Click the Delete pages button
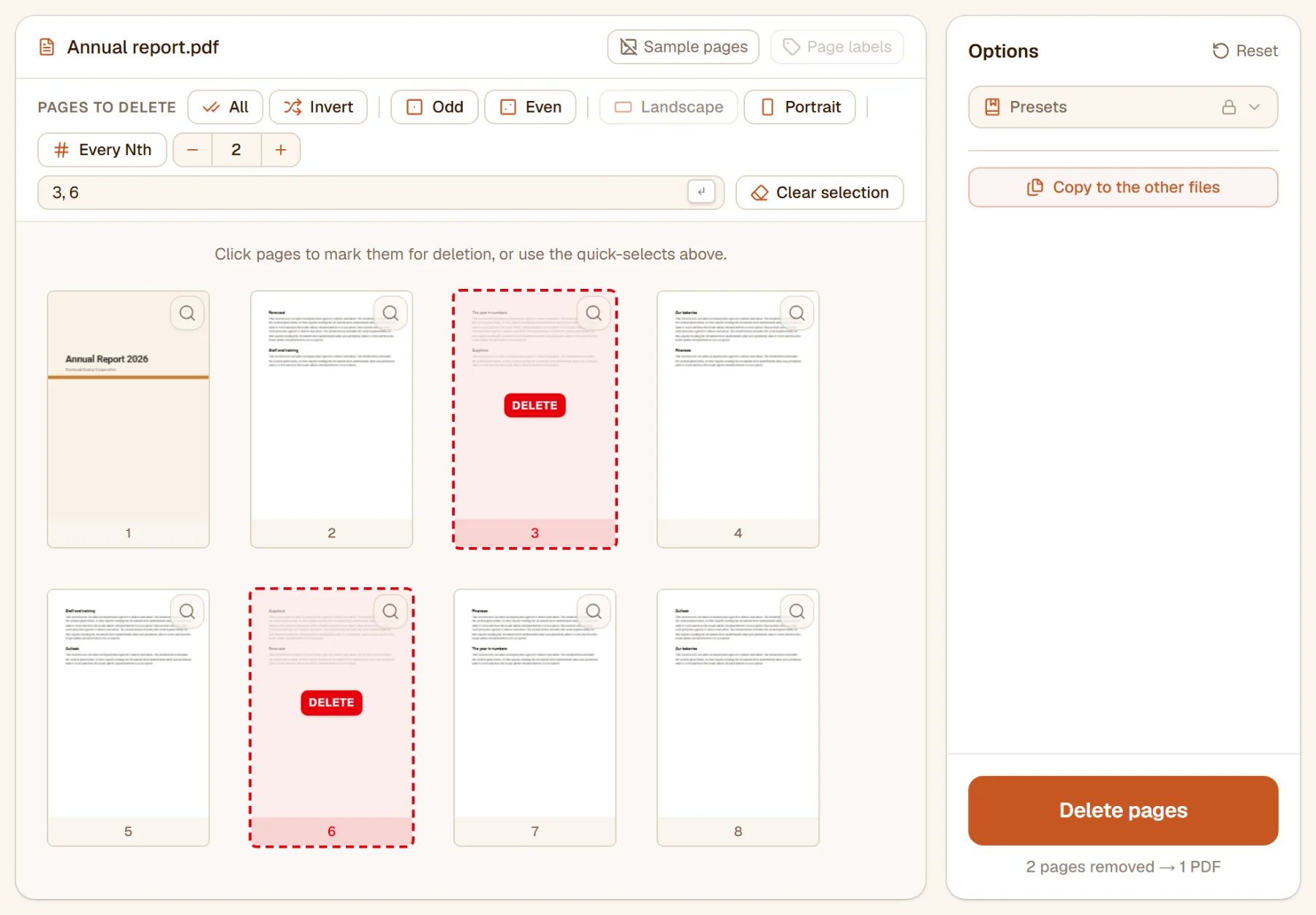Viewport: 1316px width, 915px height. click(1123, 810)
